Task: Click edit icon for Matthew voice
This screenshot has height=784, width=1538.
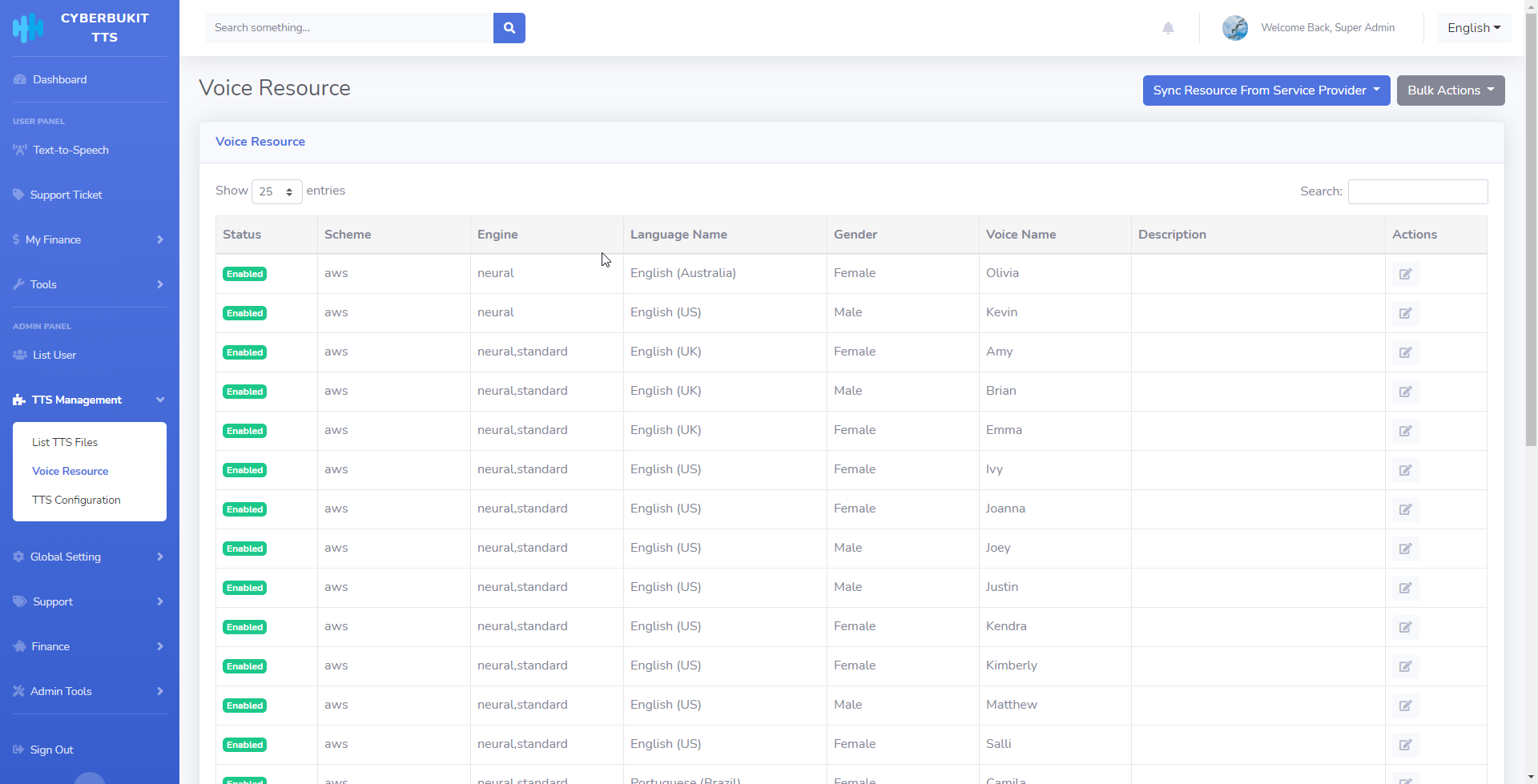Action: (1405, 706)
